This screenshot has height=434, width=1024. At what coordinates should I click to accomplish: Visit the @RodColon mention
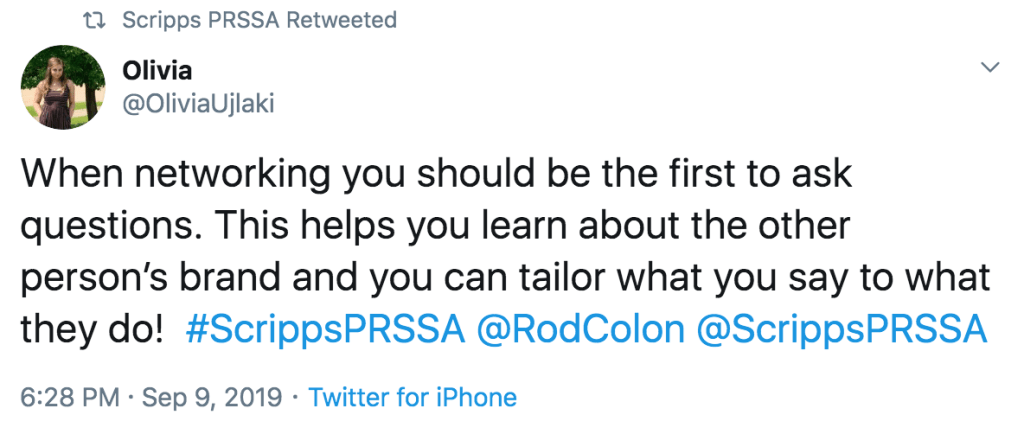(x=579, y=330)
